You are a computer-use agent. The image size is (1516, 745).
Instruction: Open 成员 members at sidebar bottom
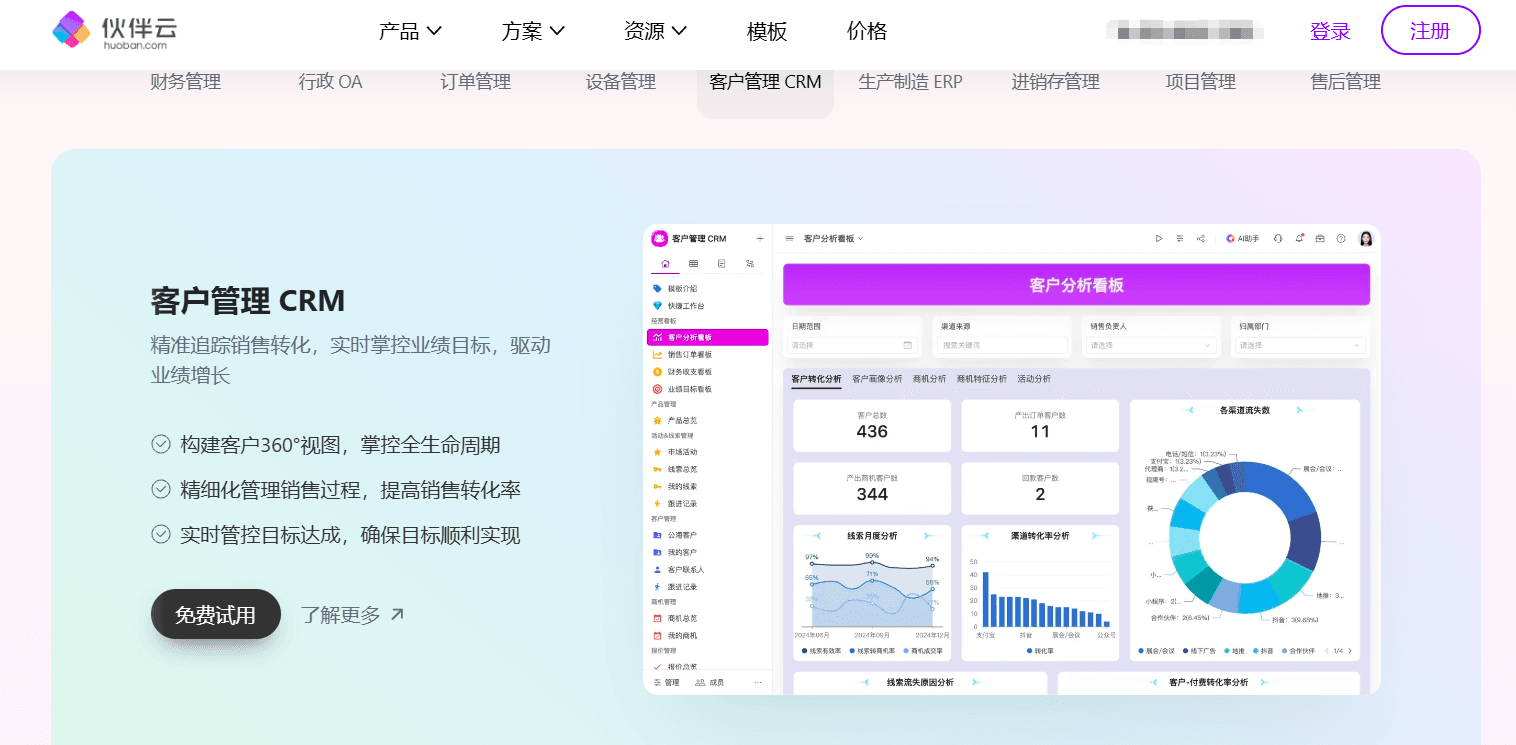coord(709,683)
